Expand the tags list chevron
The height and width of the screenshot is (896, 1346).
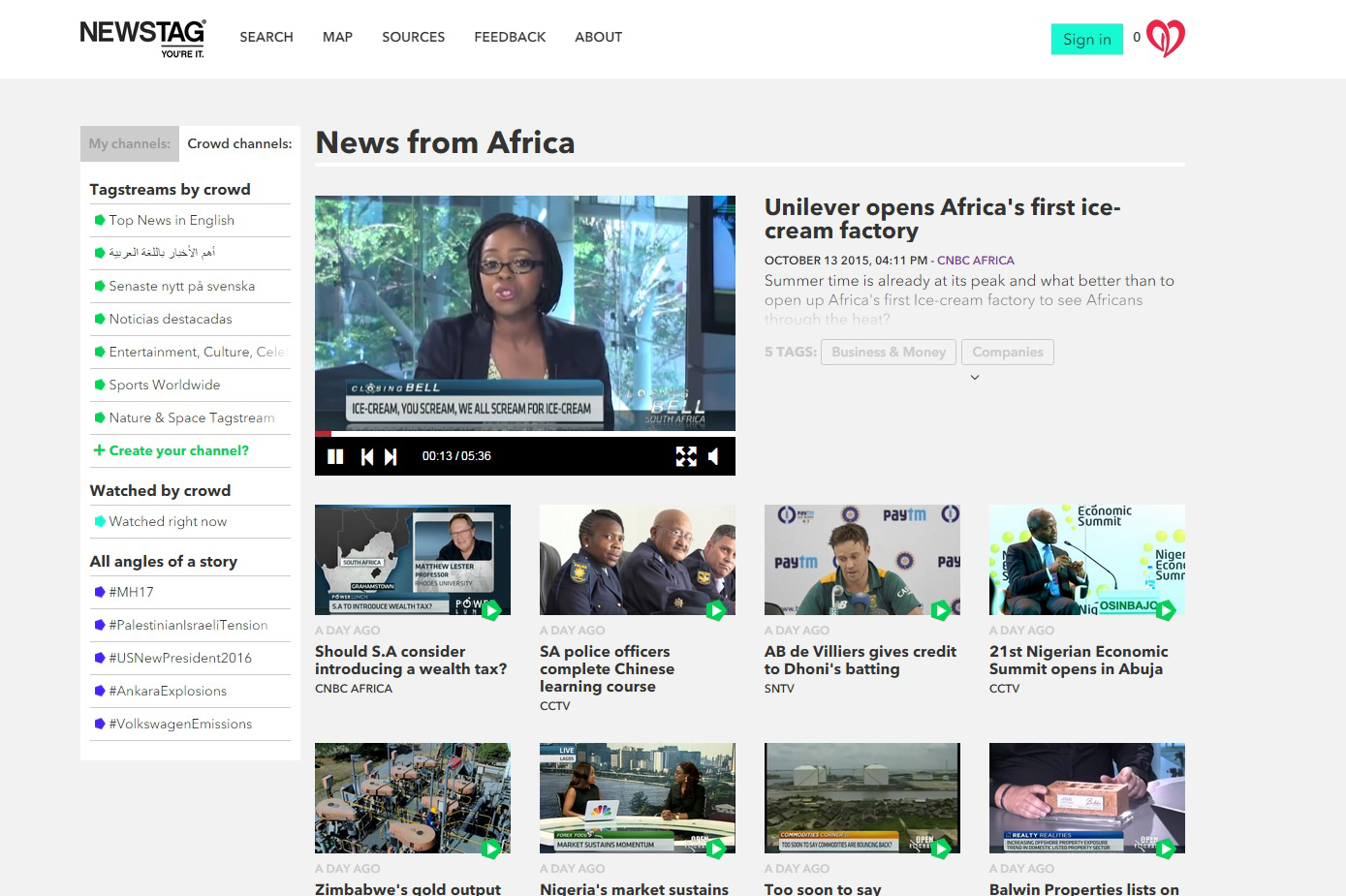click(975, 378)
